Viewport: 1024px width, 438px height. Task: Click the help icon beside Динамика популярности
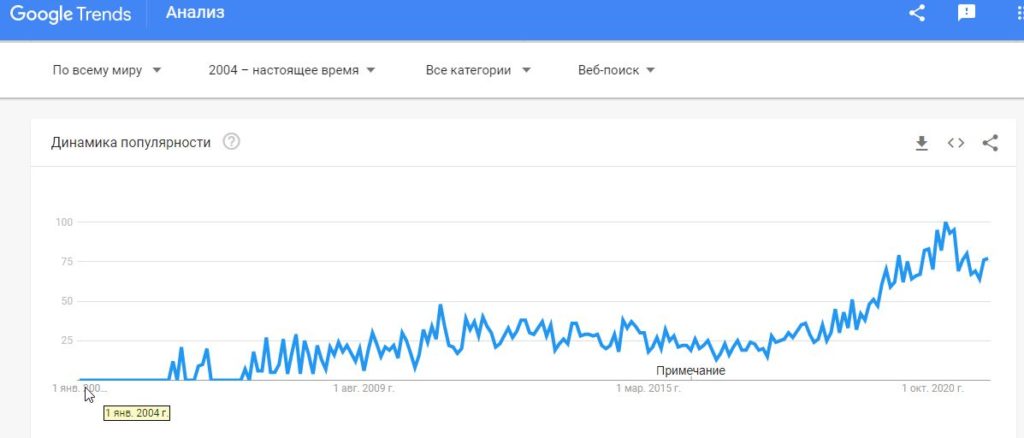[x=231, y=142]
